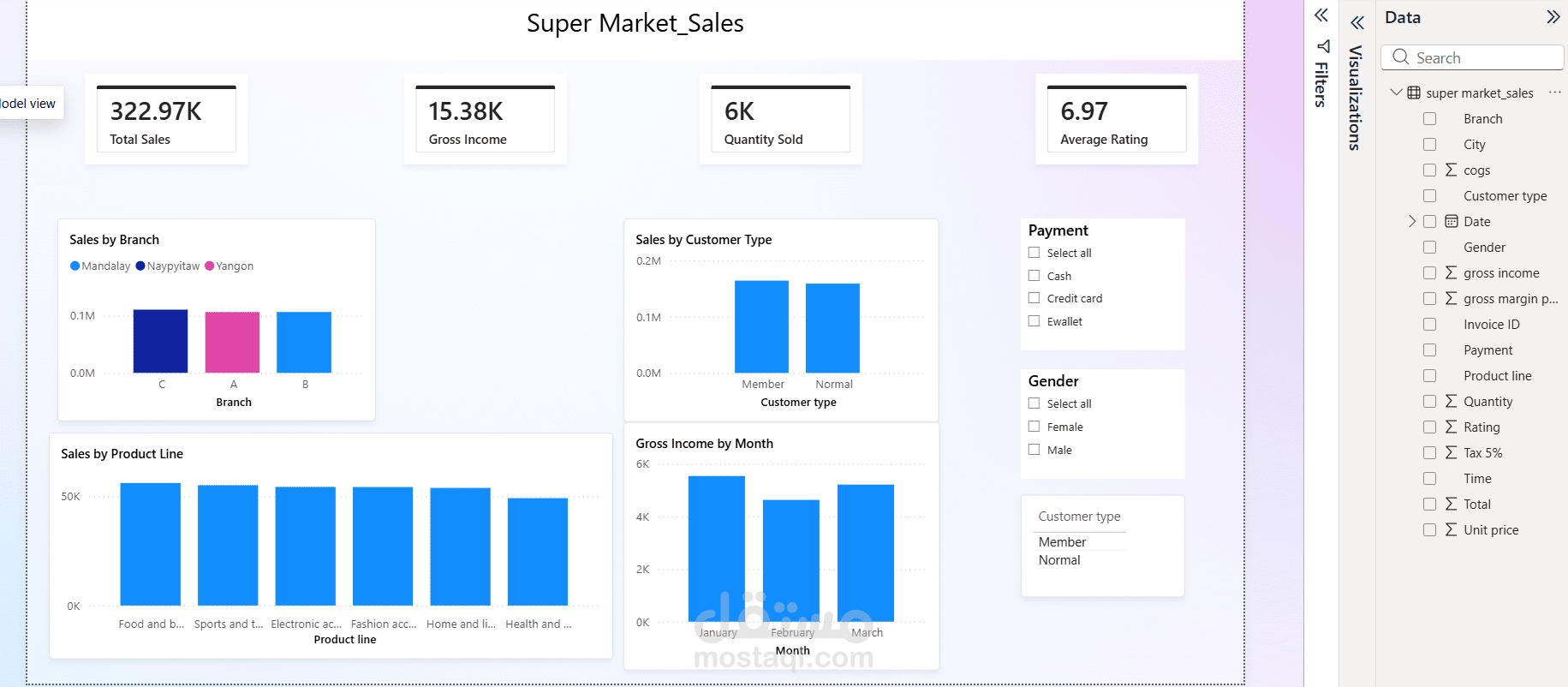The height and width of the screenshot is (687, 1568).
Task: Click the Data pane Search field
Action: point(1472,57)
